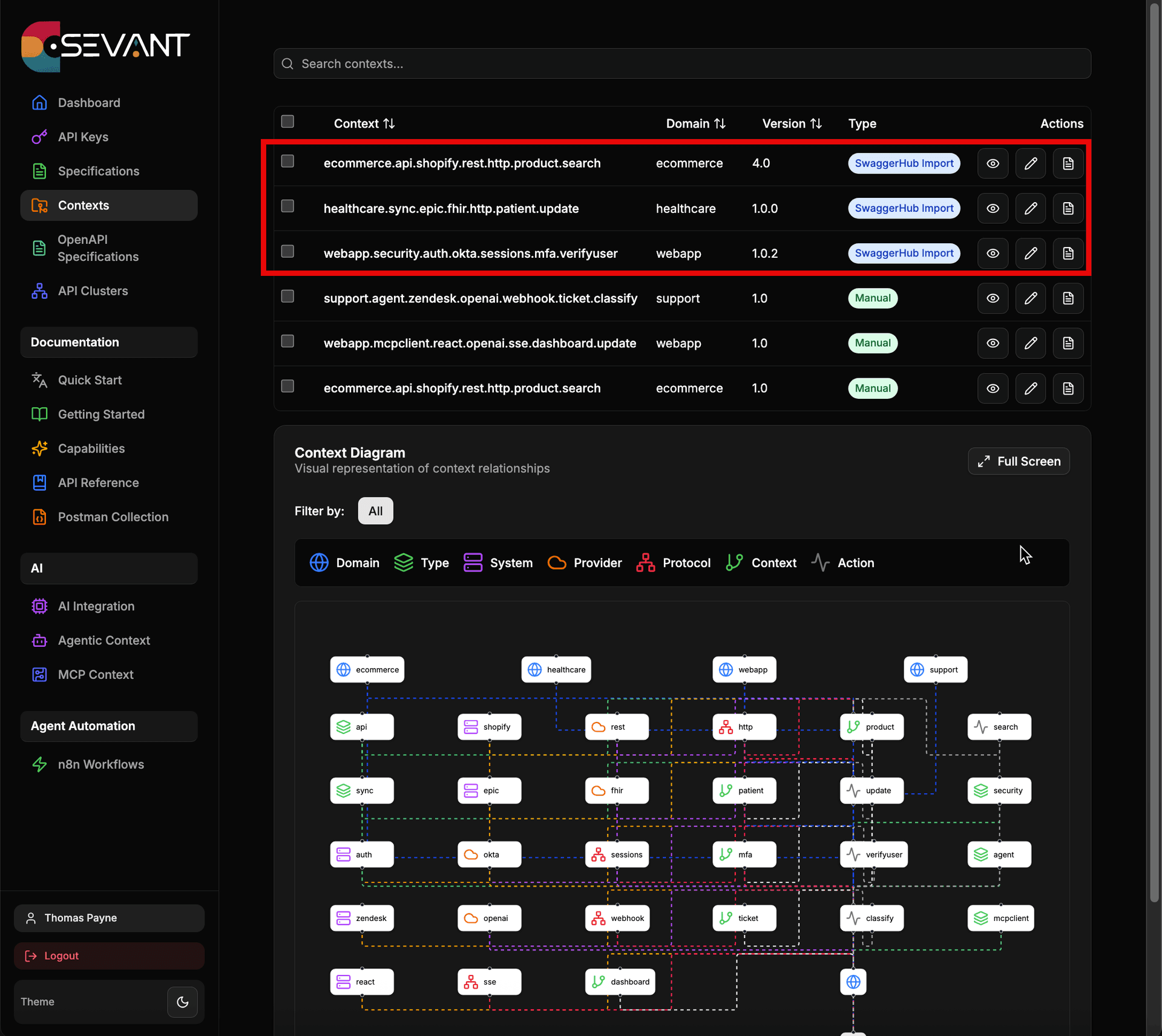Click the Manual badge on support row

coord(873,298)
